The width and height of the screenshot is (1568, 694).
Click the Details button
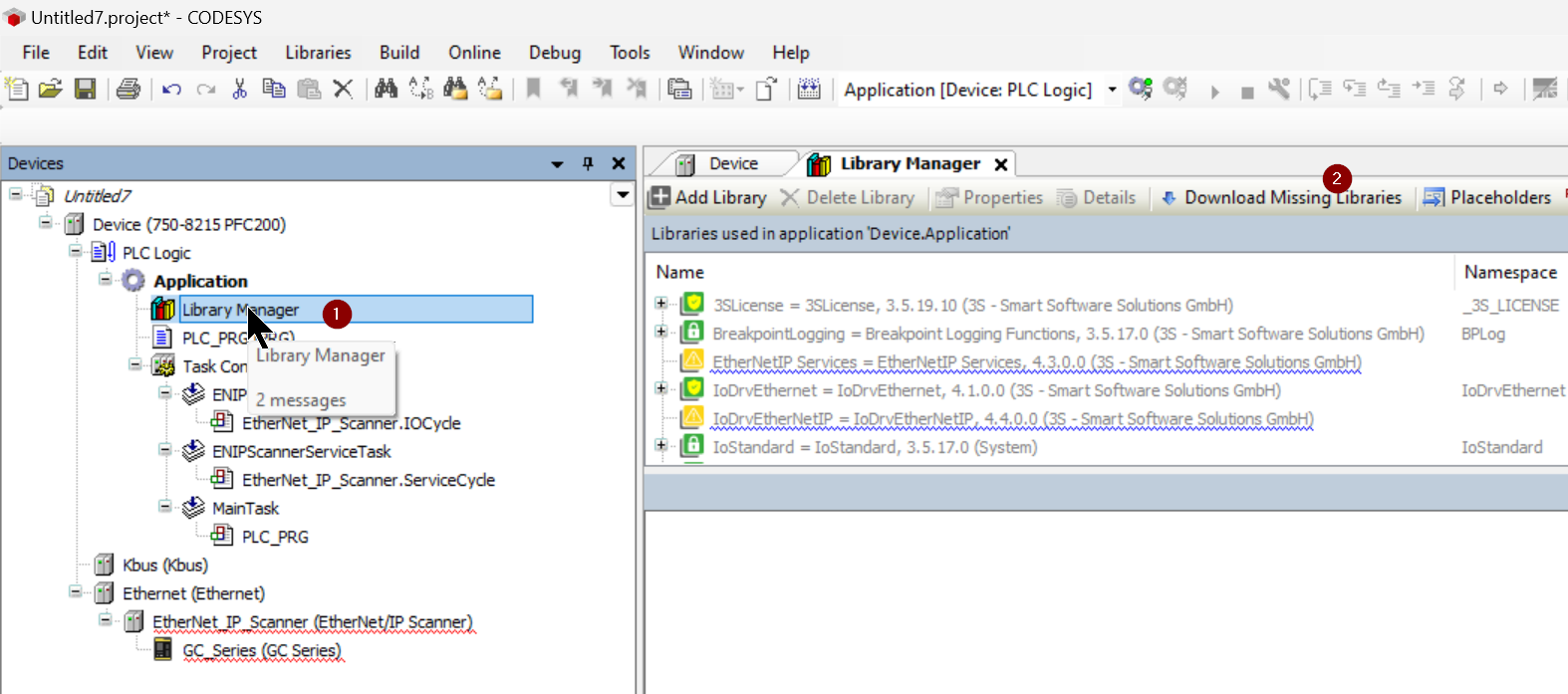click(1097, 197)
